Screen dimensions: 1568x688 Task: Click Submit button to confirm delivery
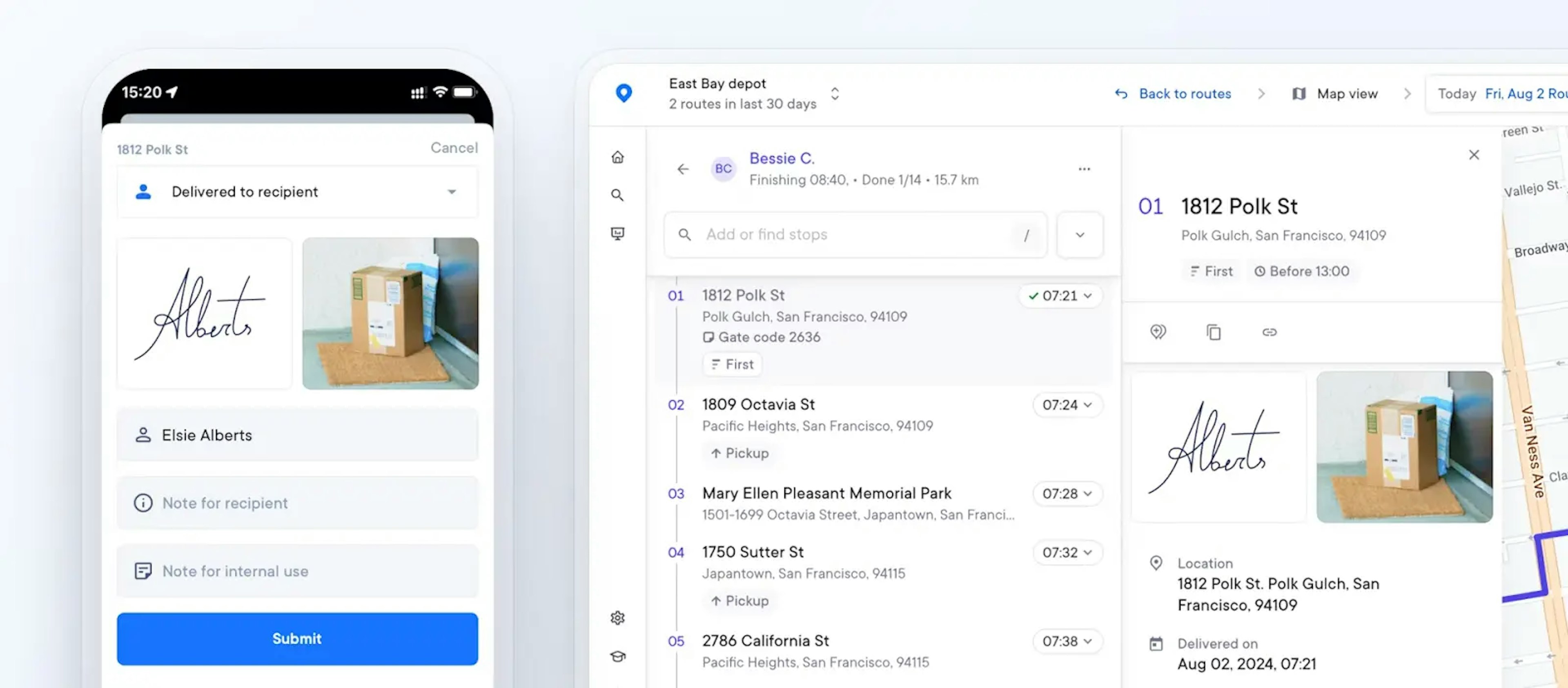point(296,639)
